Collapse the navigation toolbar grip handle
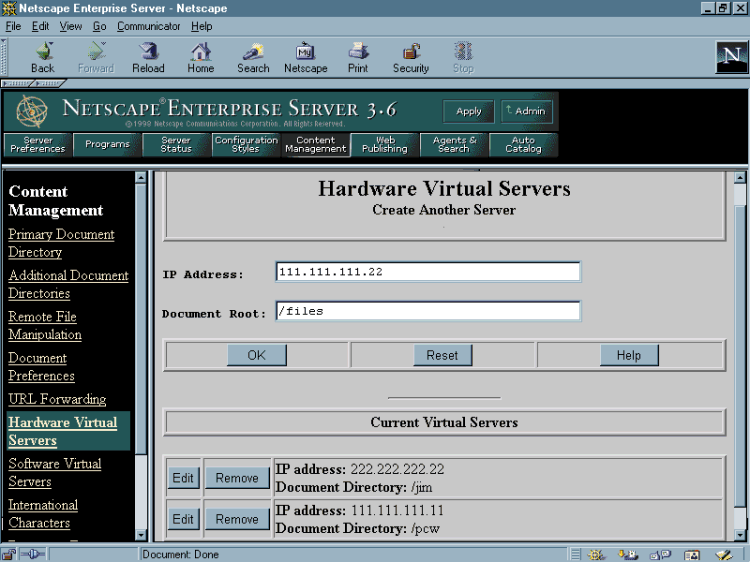 pyautogui.click(x=3, y=57)
